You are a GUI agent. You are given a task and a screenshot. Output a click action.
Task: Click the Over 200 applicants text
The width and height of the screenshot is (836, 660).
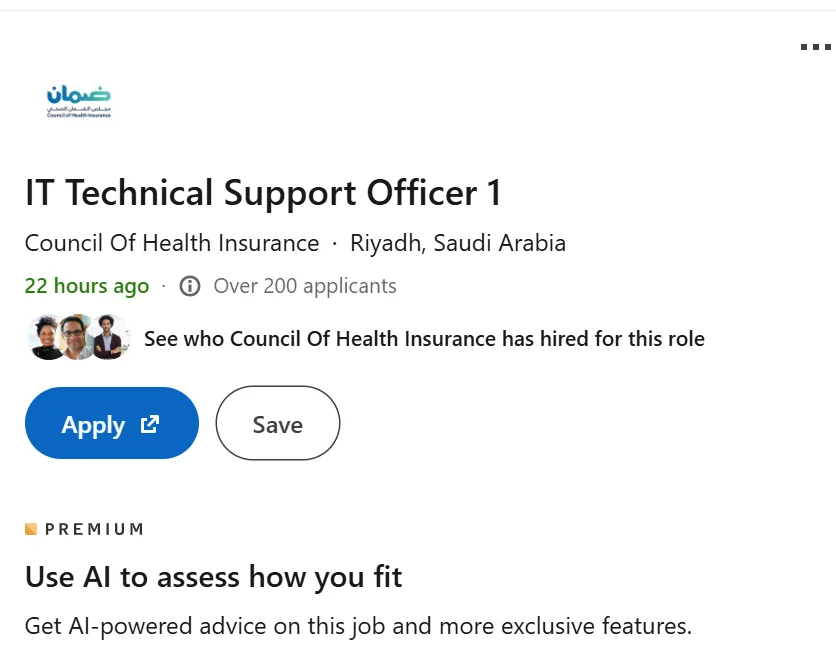coord(305,286)
